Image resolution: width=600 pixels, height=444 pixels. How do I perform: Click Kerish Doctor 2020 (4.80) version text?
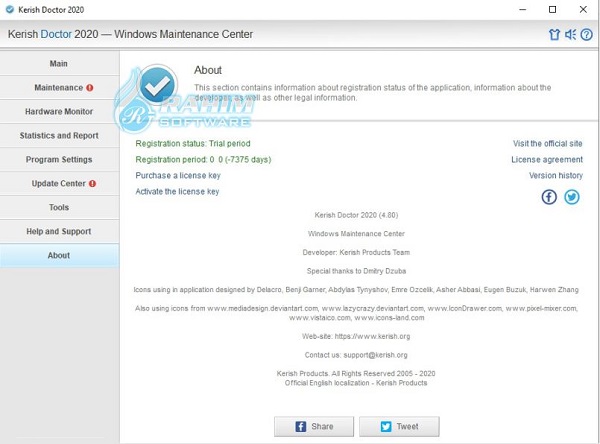(x=356, y=215)
